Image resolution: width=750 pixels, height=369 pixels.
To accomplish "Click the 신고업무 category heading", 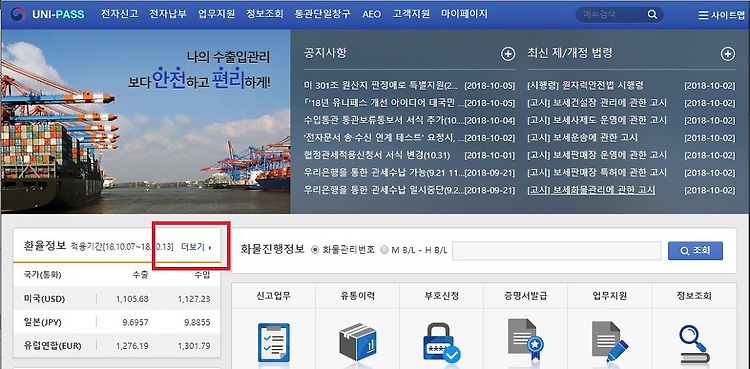I will [274, 296].
